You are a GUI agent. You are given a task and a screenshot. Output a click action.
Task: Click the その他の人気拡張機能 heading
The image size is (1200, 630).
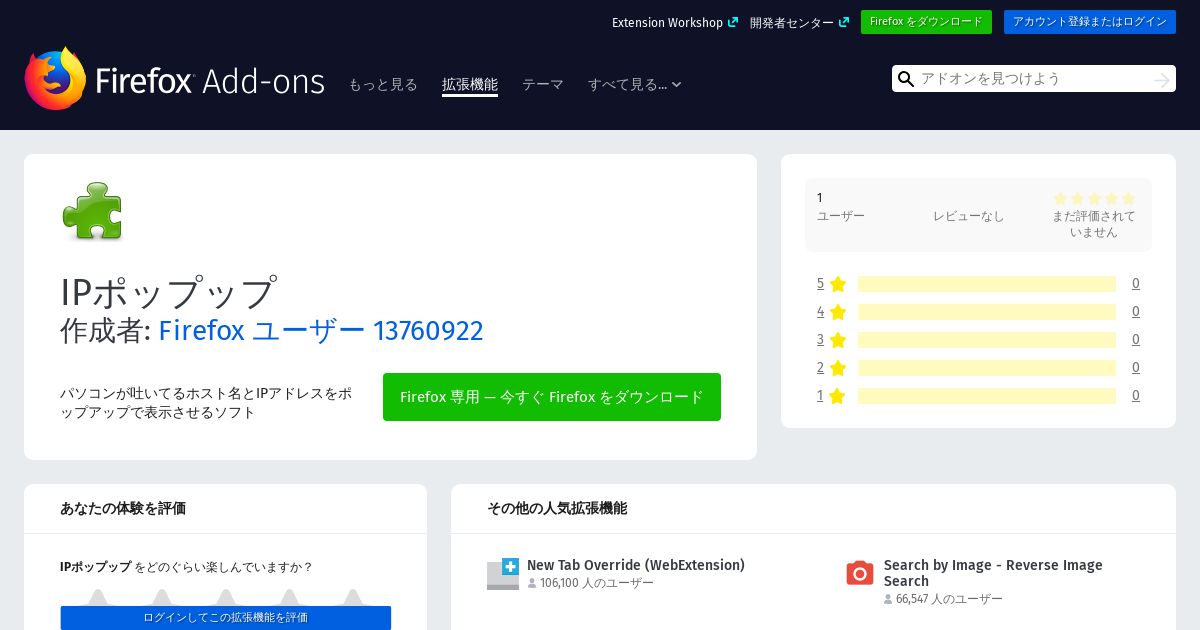pyautogui.click(x=557, y=508)
